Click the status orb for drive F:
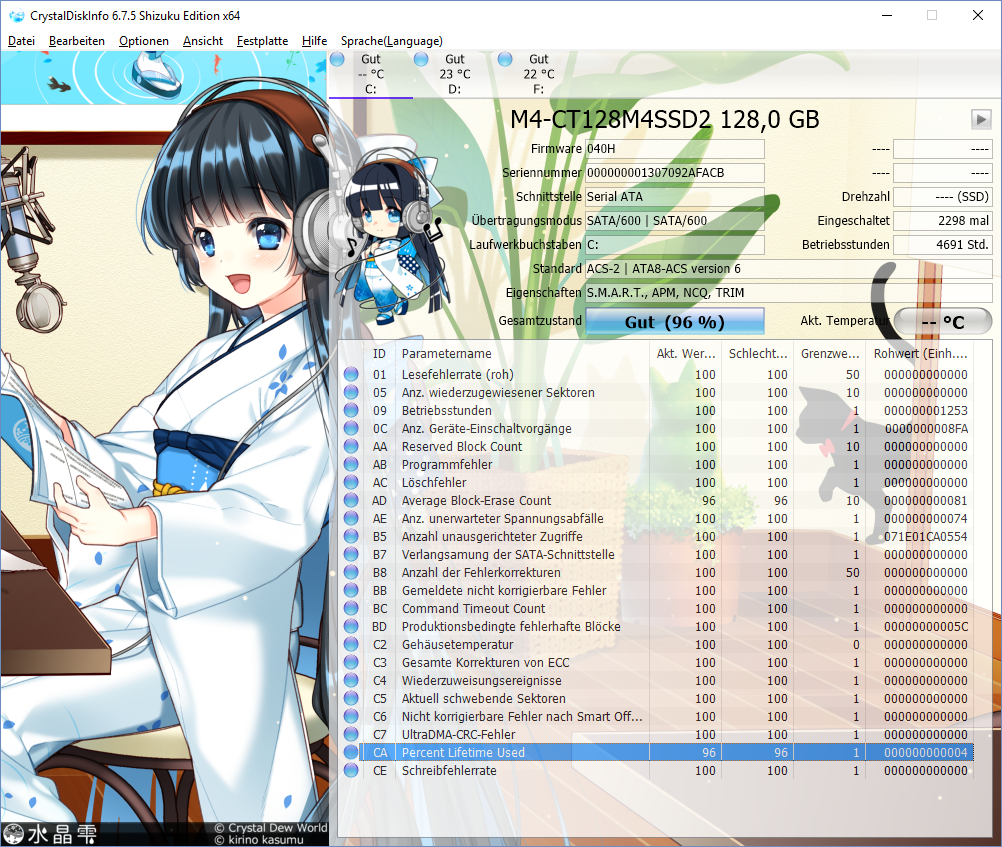 coord(505,59)
